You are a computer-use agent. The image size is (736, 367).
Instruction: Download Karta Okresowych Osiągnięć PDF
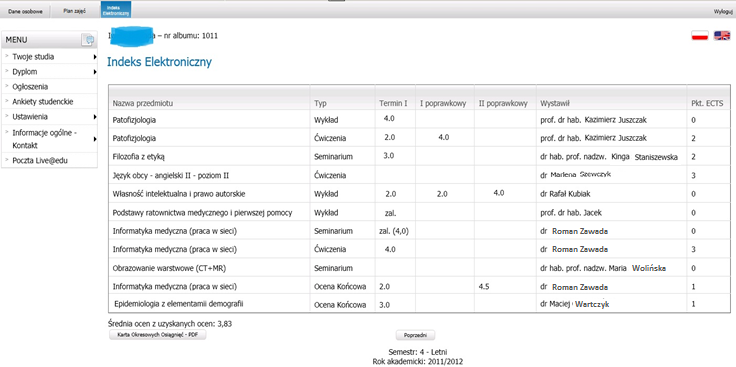[x=157, y=335]
